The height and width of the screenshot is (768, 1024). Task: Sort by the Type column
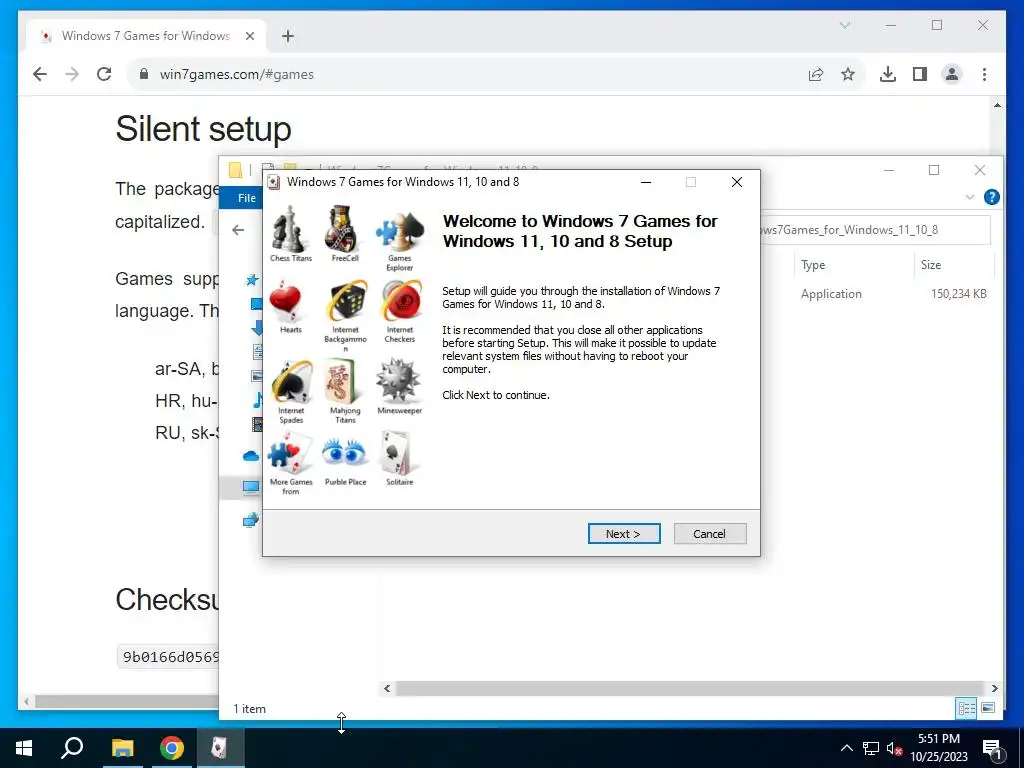(x=813, y=264)
